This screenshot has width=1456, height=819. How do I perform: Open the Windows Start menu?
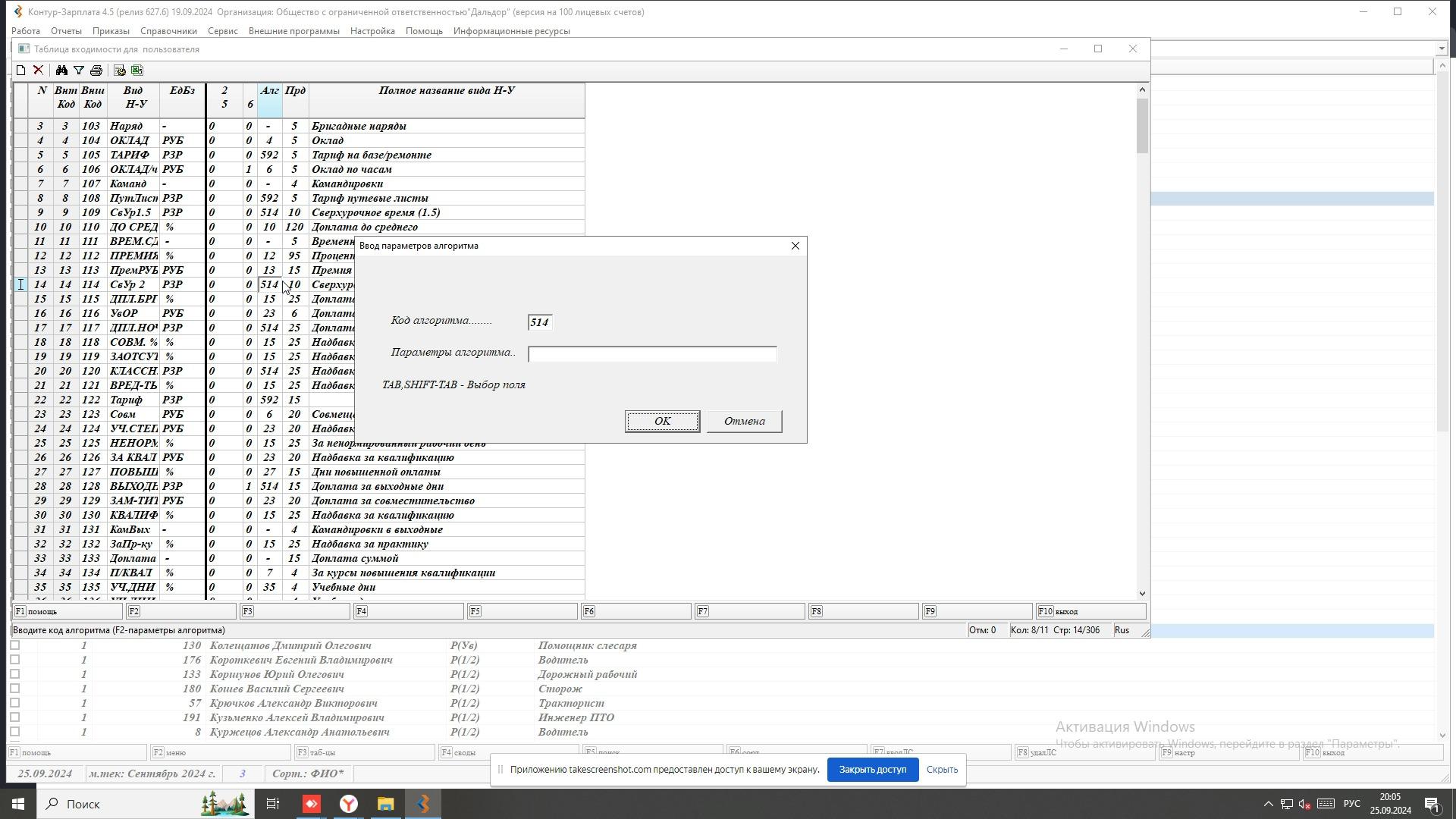coord(18,804)
